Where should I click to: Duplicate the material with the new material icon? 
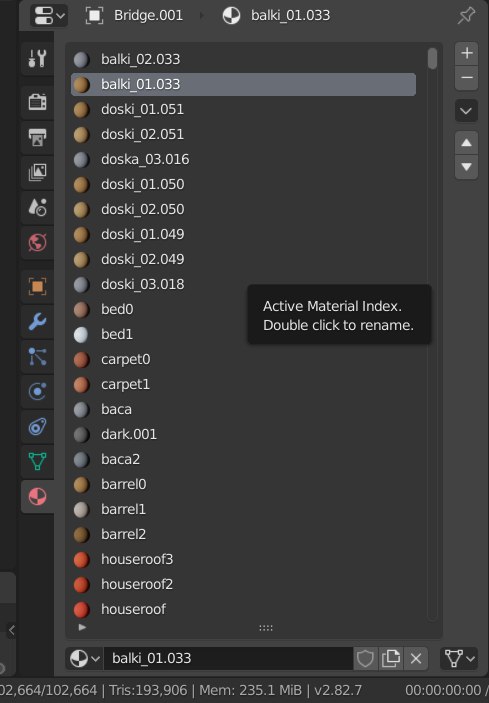coord(390,658)
